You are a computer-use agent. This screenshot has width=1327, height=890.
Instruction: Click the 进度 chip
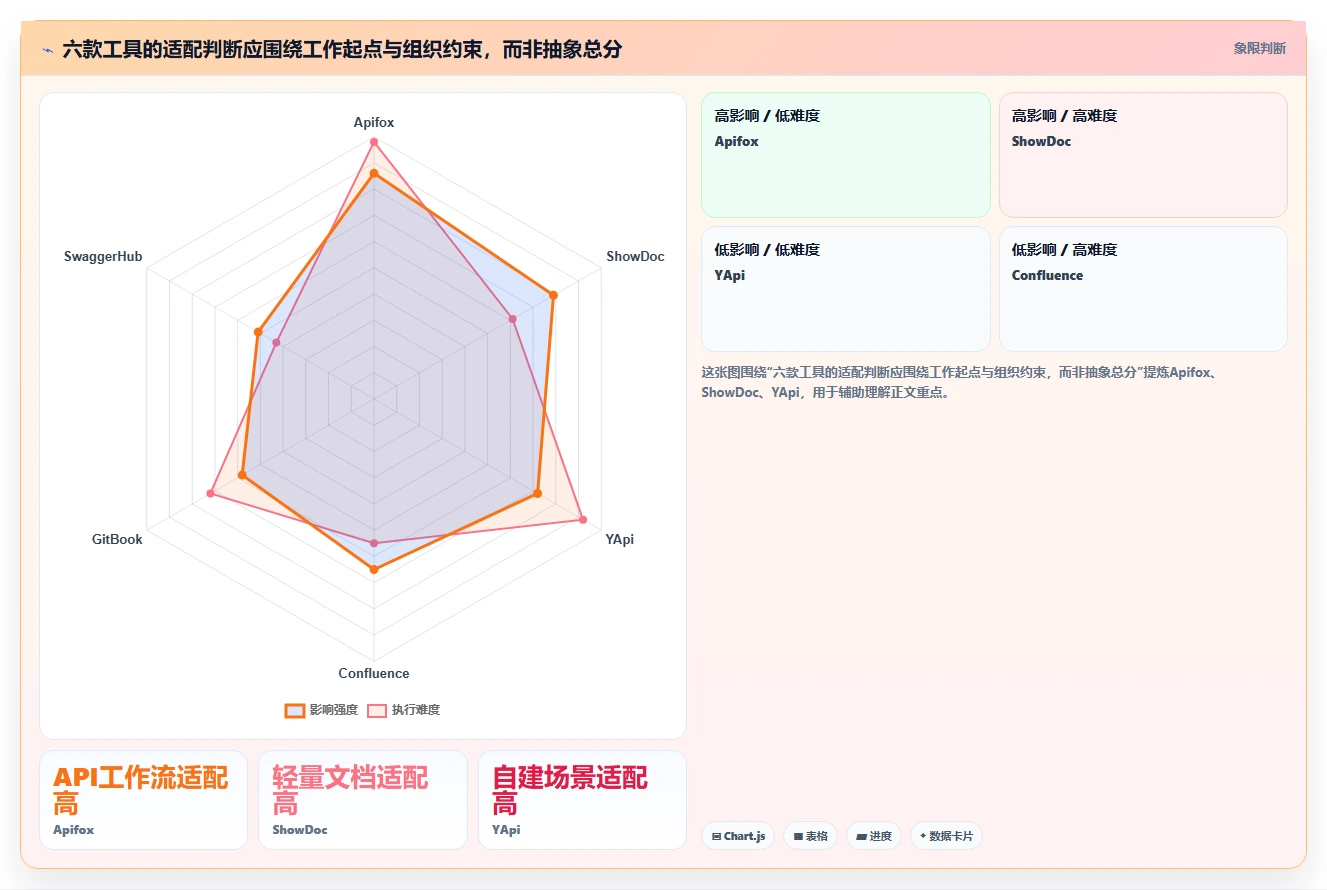click(874, 836)
